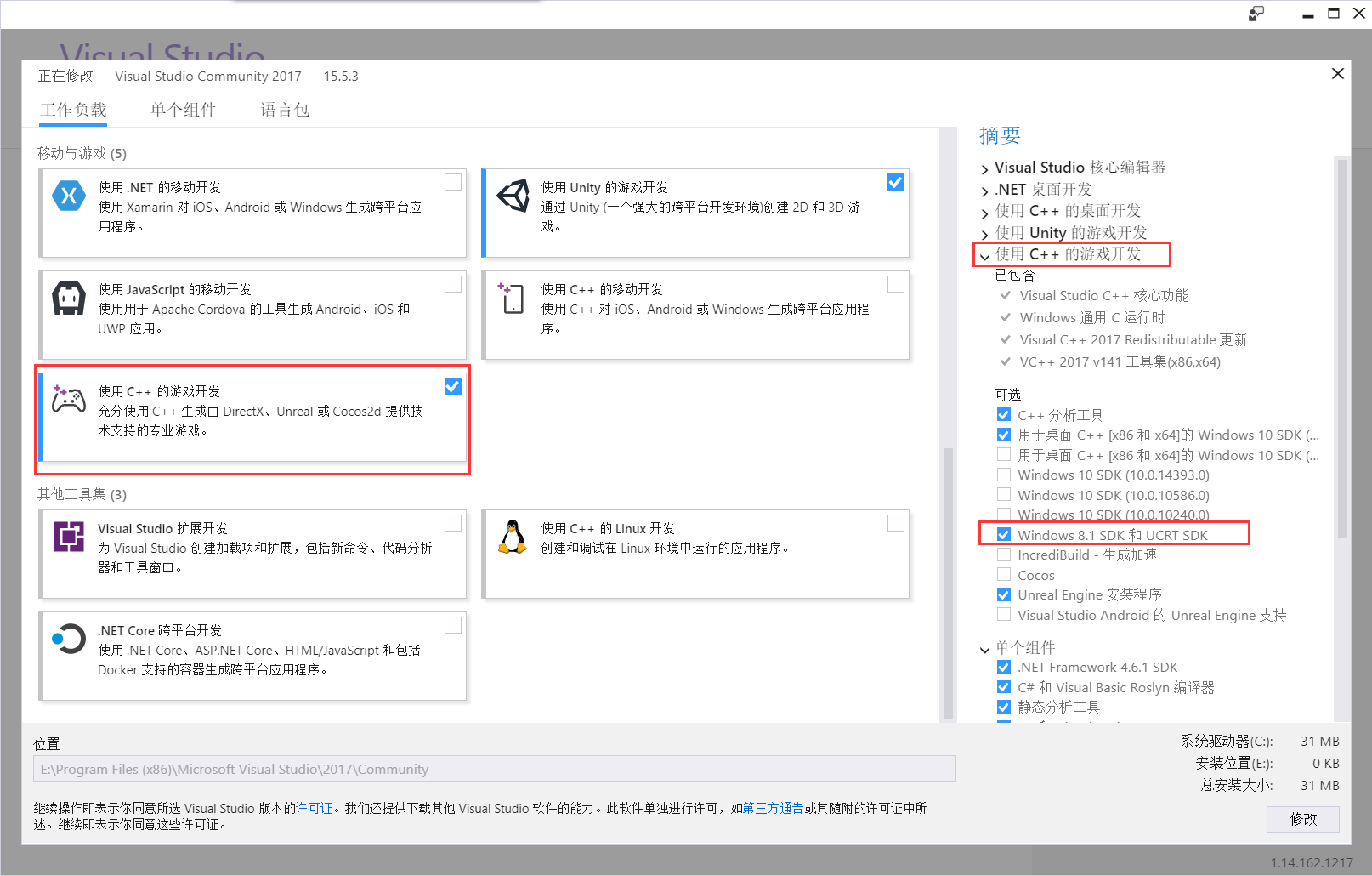Uncheck the C++ 分析工具 option

[x=1004, y=414]
